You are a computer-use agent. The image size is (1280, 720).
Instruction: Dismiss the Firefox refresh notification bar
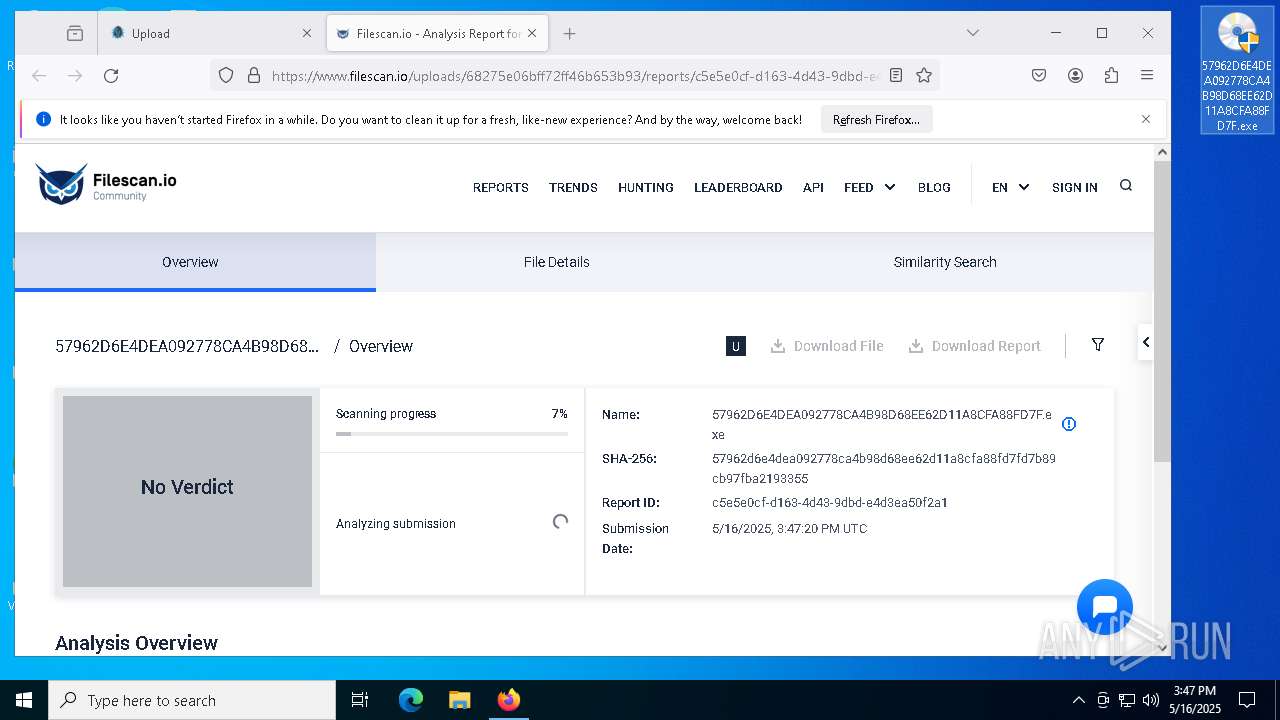tap(1146, 119)
